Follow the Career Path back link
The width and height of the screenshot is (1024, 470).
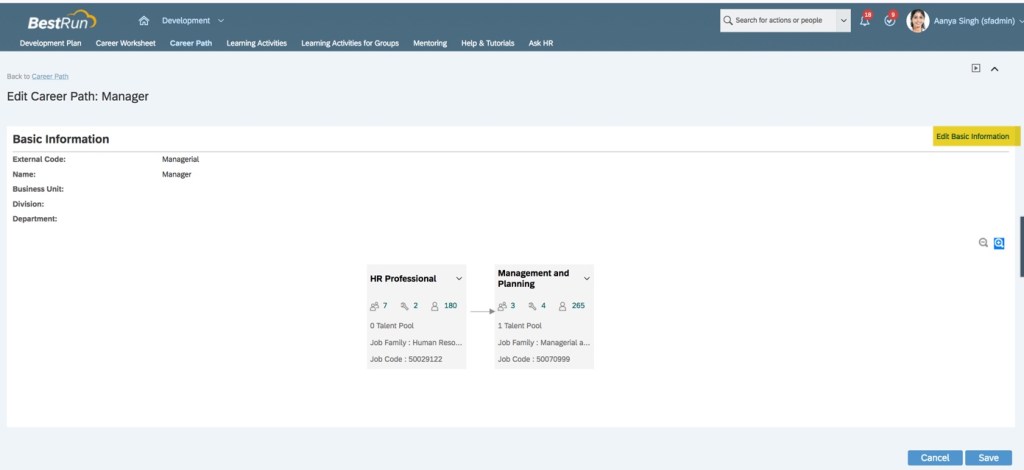50,76
